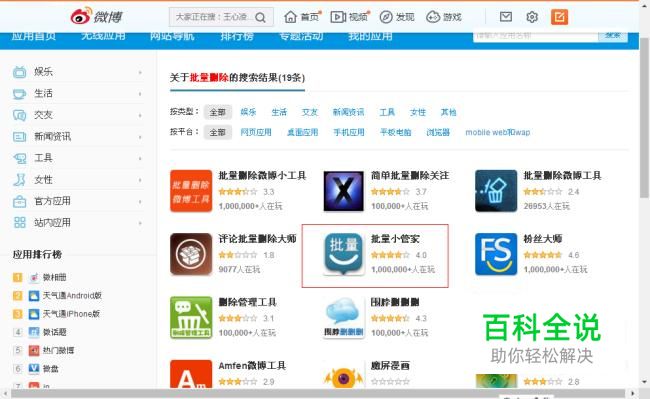Click the horizontal scrollbar at the bottom
This screenshot has height=399, width=650.
pos(317,393)
